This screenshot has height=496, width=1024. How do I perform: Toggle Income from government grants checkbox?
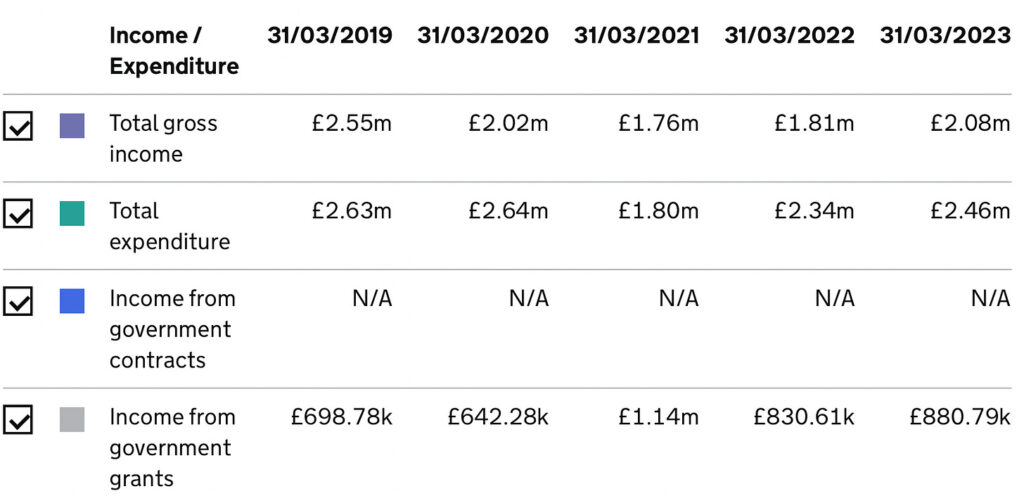[18, 420]
